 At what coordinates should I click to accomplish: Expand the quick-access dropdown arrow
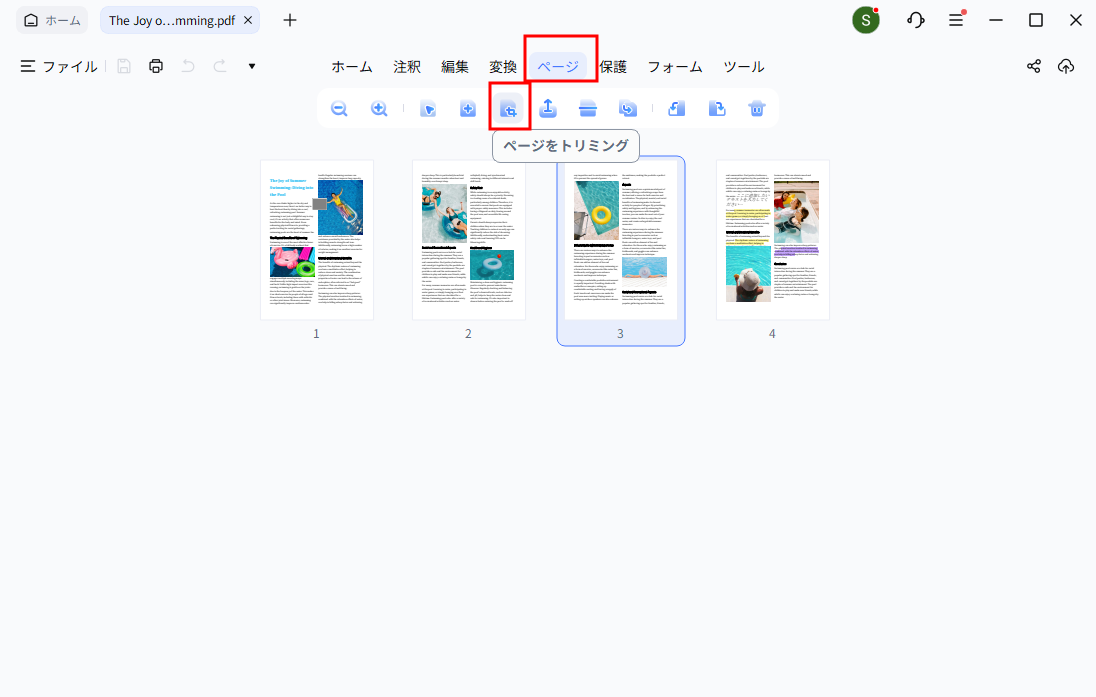coord(252,67)
